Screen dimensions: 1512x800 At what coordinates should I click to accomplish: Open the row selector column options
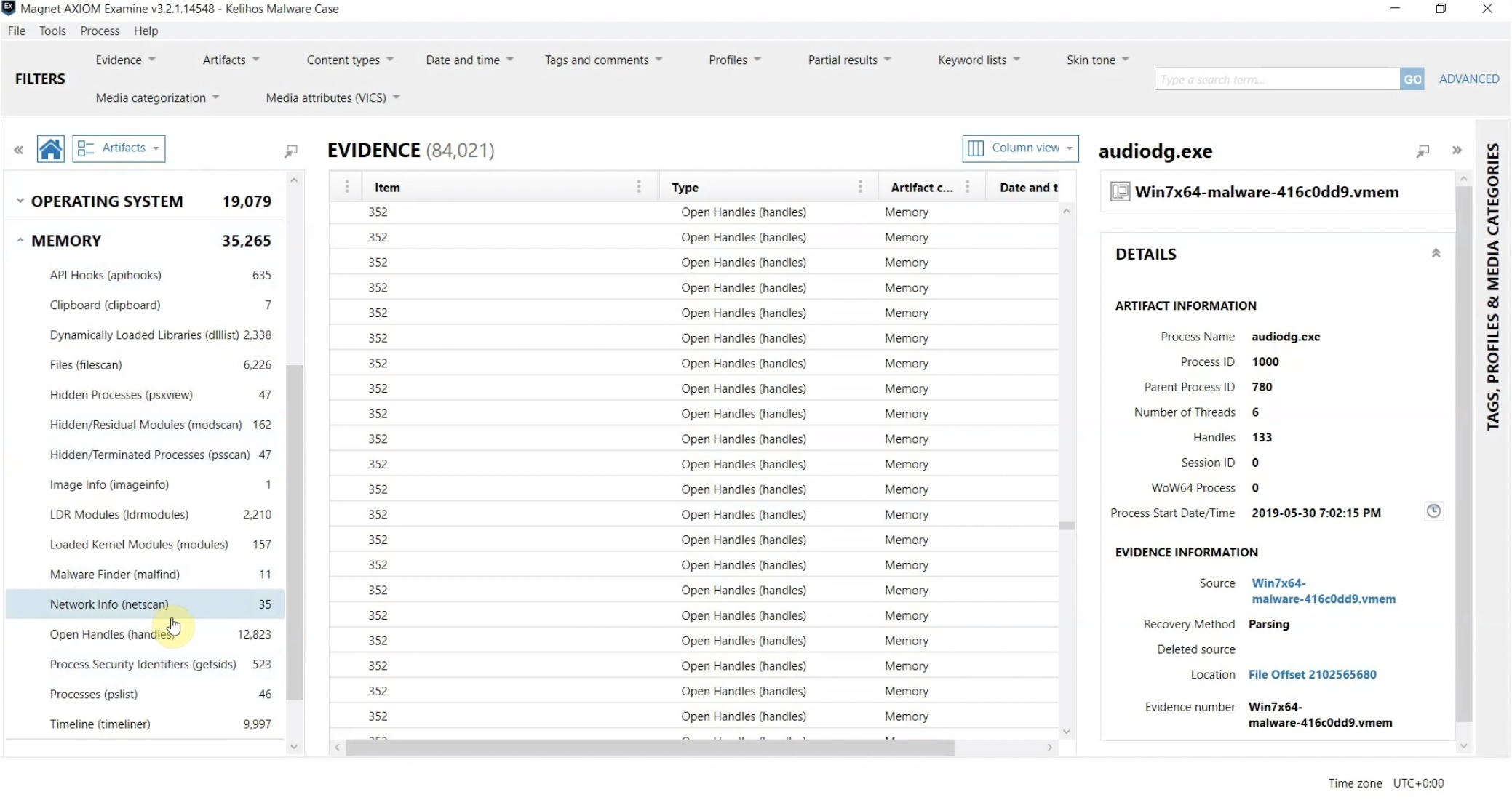tap(347, 187)
